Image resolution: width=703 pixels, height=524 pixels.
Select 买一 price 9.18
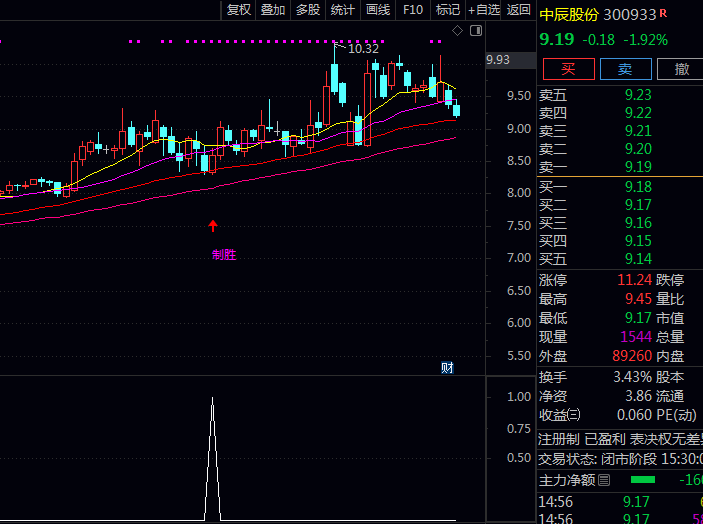638,186
